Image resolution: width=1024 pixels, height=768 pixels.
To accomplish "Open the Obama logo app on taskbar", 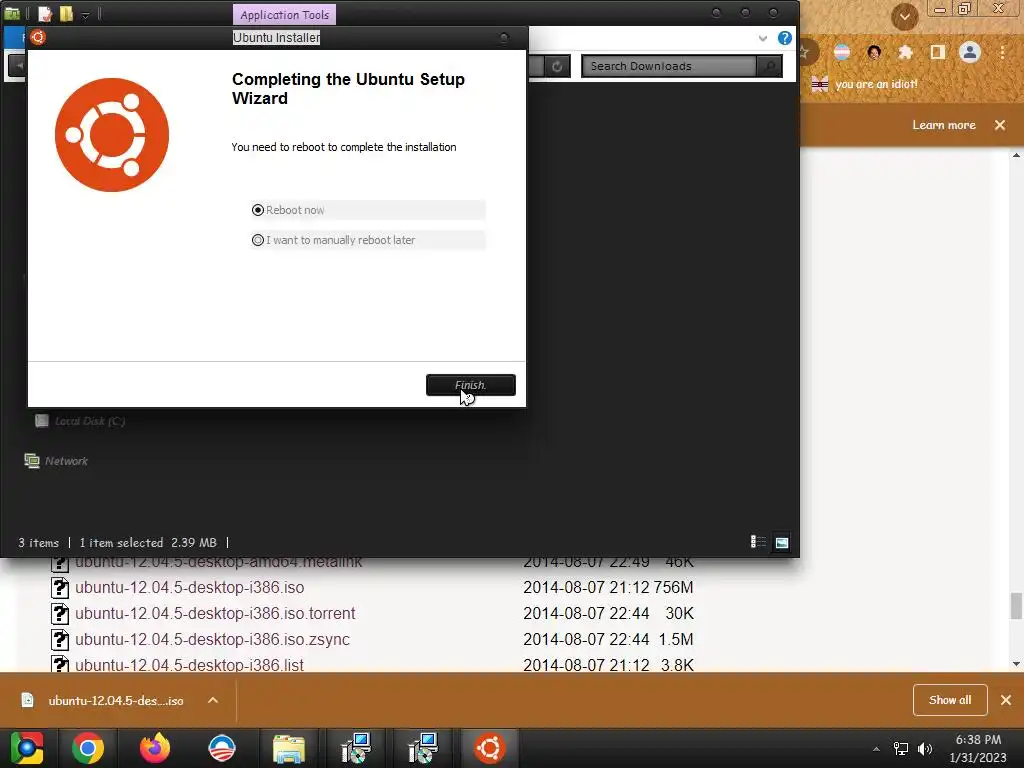I will click(221, 748).
